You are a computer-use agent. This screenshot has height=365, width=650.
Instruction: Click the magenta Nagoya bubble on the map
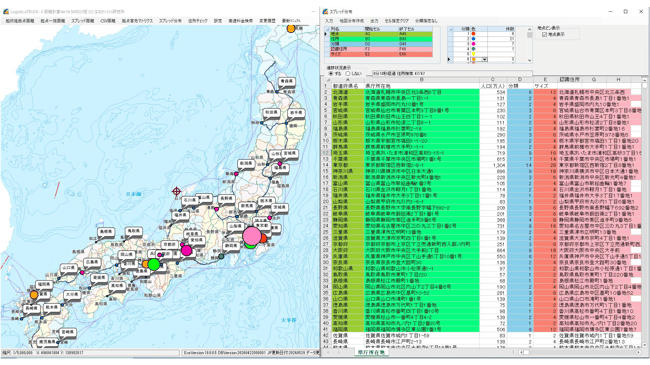(187, 251)
